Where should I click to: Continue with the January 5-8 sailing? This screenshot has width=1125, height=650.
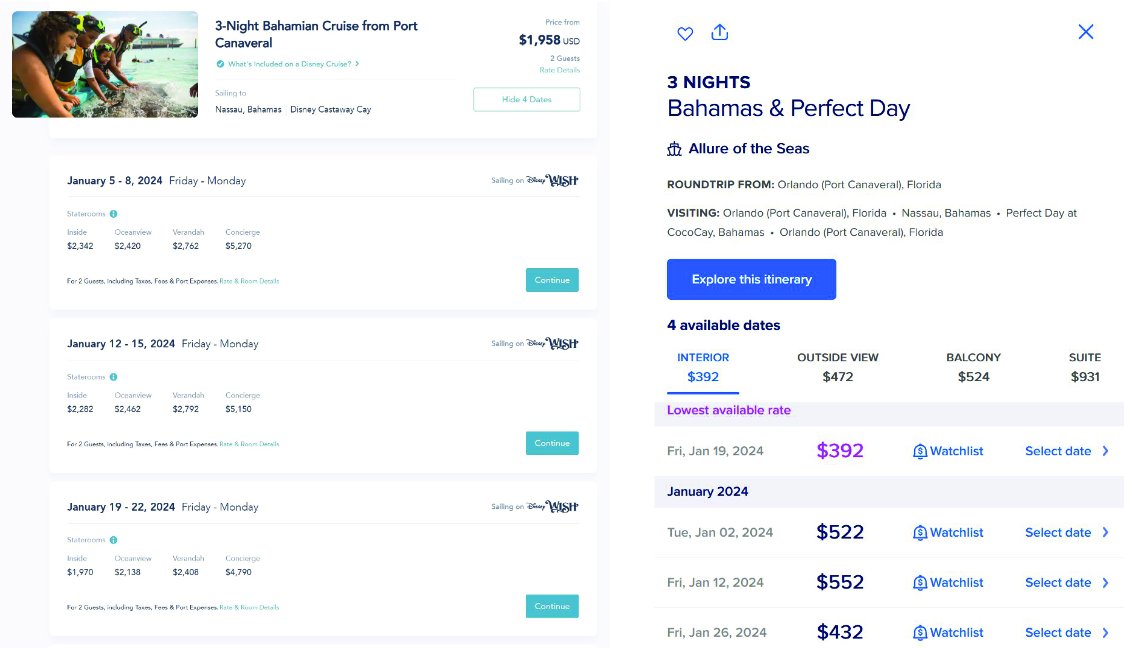coord(552,280)
